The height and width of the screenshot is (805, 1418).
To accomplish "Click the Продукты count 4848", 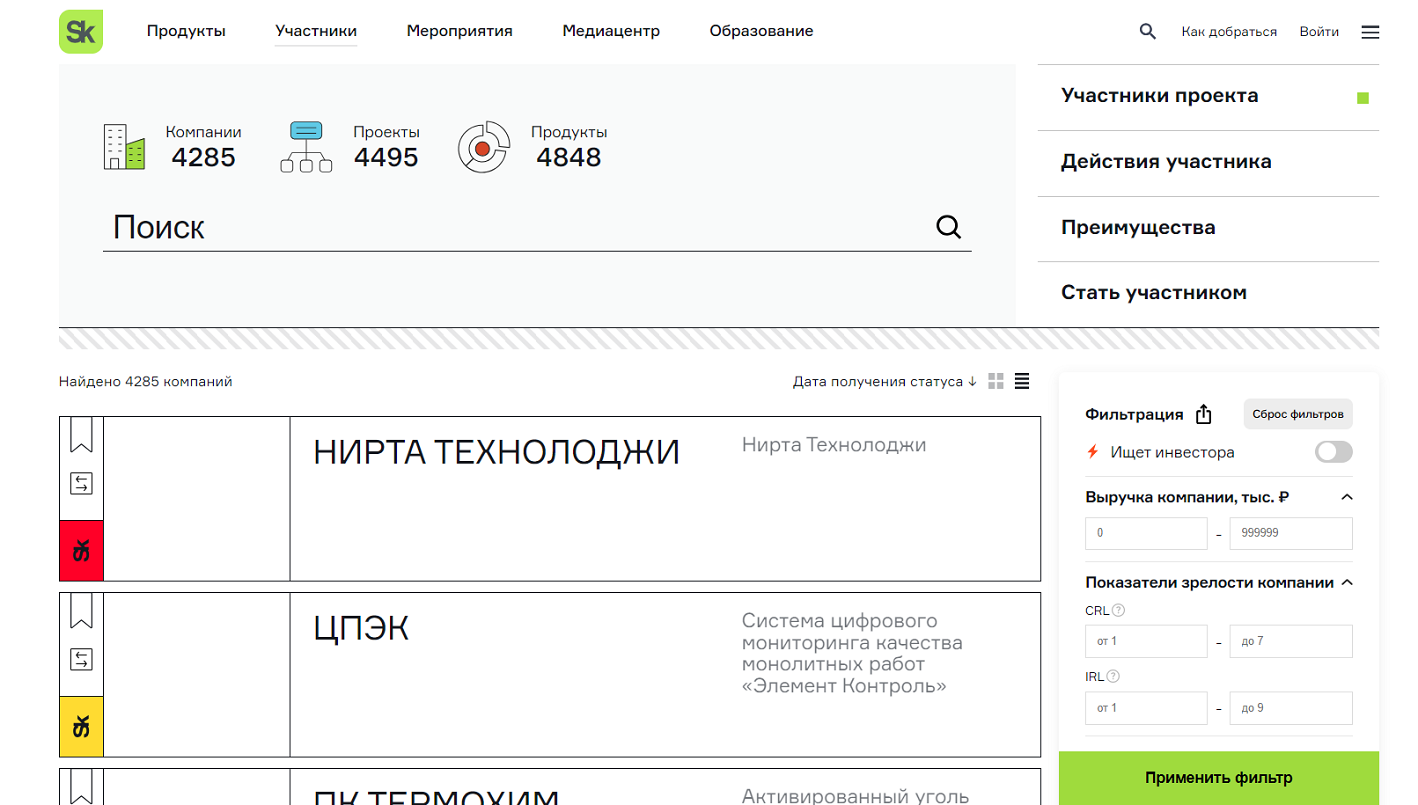I will (x=569, y=157).
